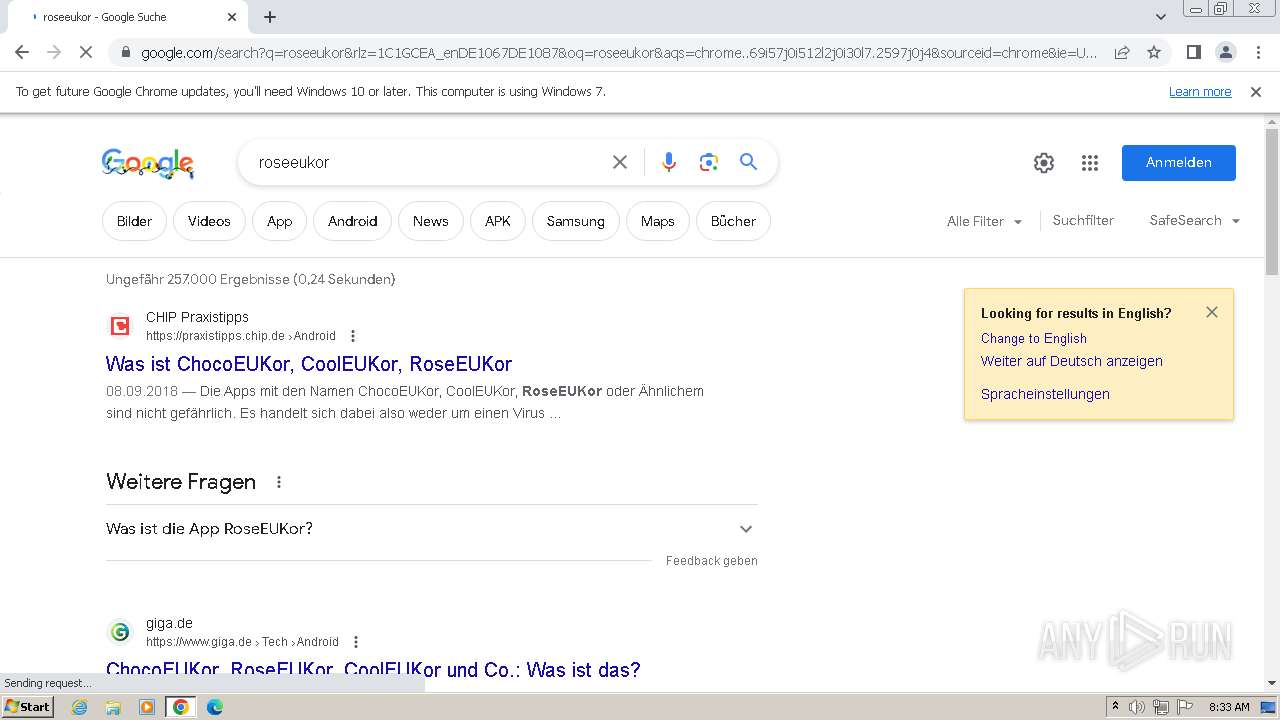Show hidden system tray icons
Viewport: 1280px width, 720px height.
(x=1115, y=707)
